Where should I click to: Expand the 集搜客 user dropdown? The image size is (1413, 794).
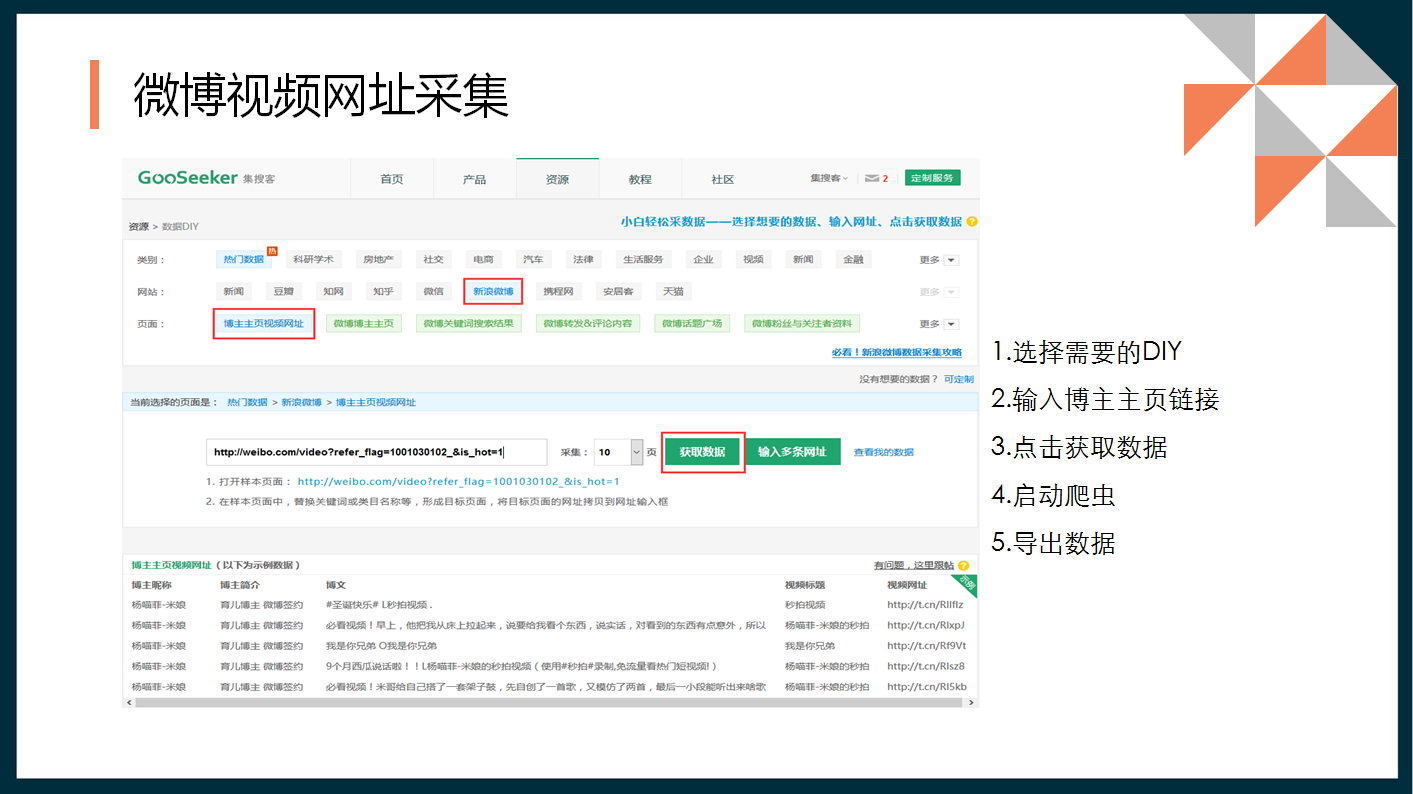pos(829,178)
